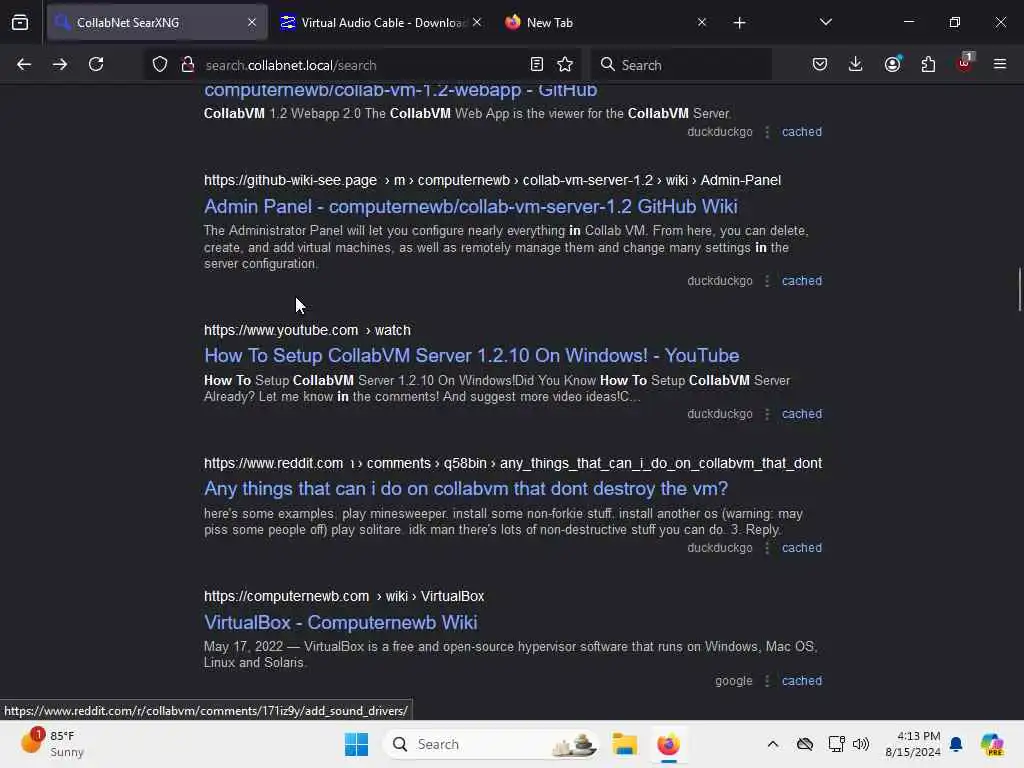Open the uBlock Origin extension icon
Screen dimensions: 1024x768
tap(965, 63)
